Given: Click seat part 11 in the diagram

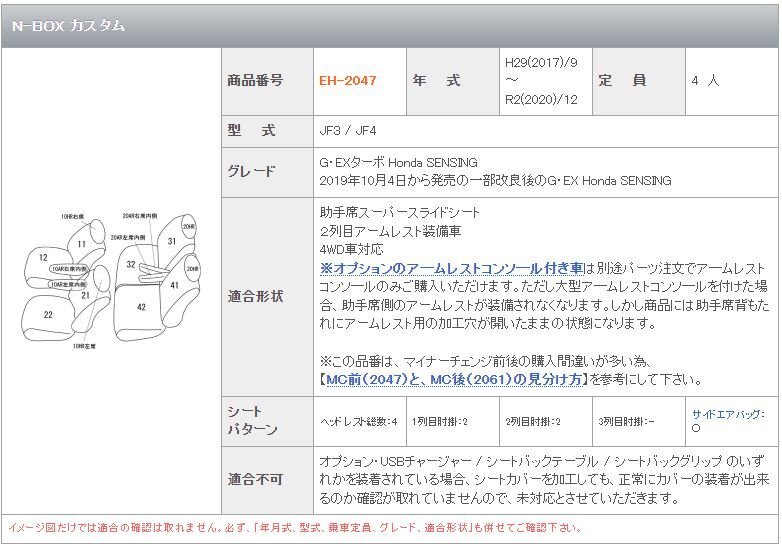Looking at the screenshot, I should [x=81, y=244].
